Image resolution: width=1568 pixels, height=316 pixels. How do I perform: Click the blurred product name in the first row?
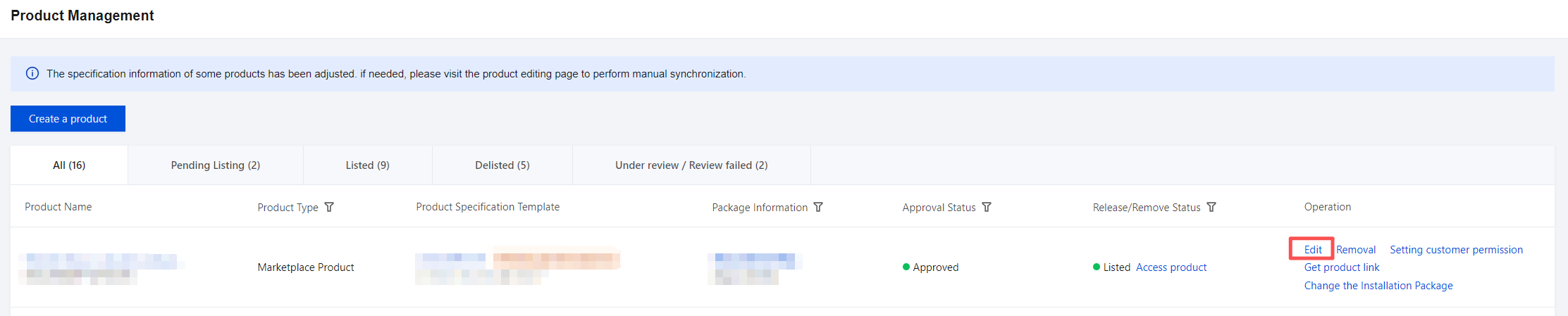tap(99, 263)
